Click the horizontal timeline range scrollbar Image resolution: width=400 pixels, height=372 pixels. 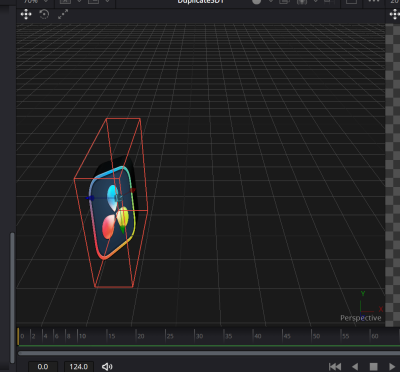click(209, 353)
